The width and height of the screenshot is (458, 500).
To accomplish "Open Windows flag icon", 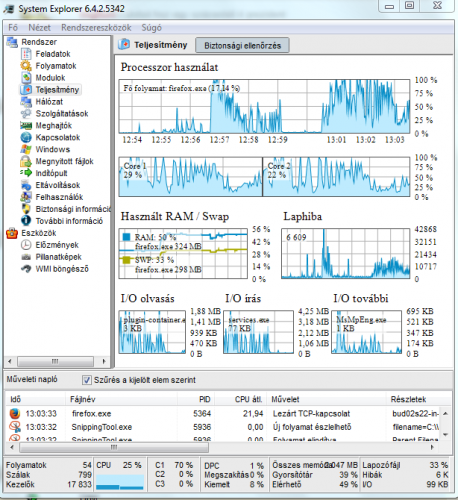I will (26, 149).
